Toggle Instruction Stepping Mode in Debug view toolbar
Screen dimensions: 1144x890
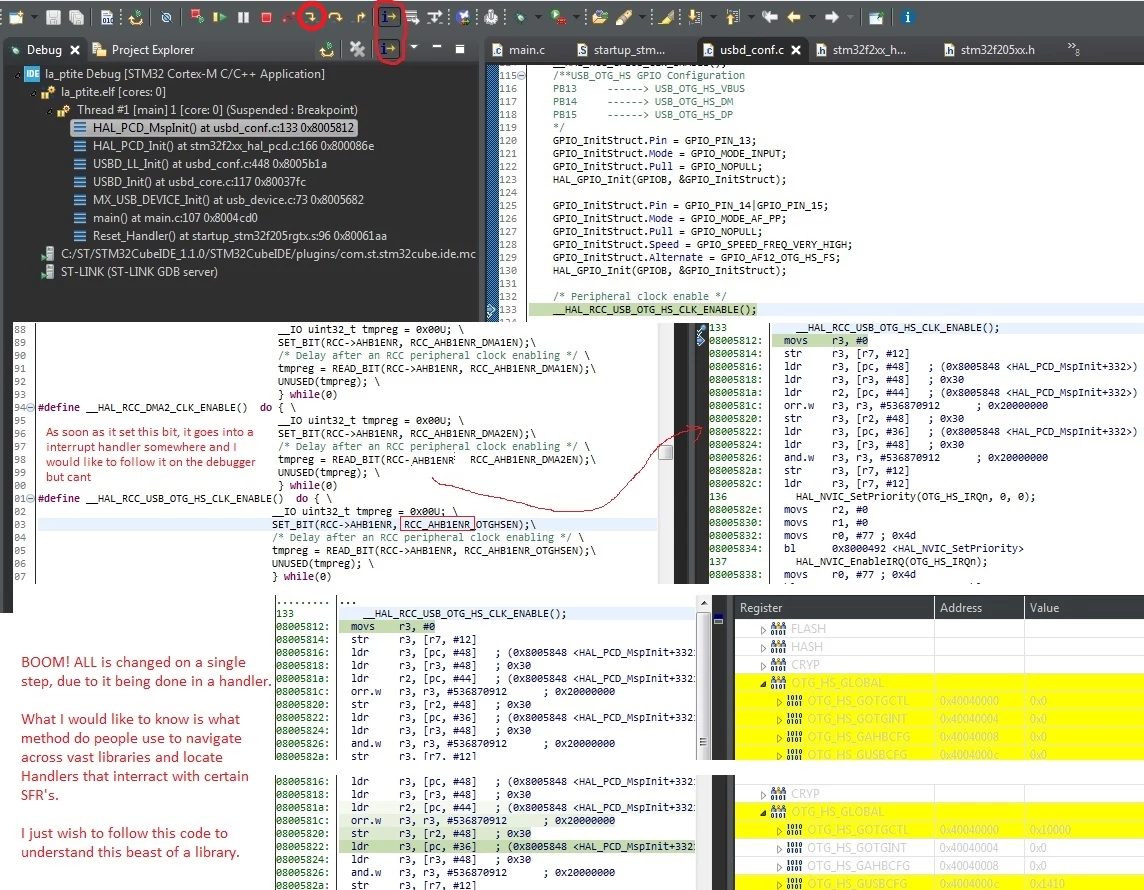(388, 49)
